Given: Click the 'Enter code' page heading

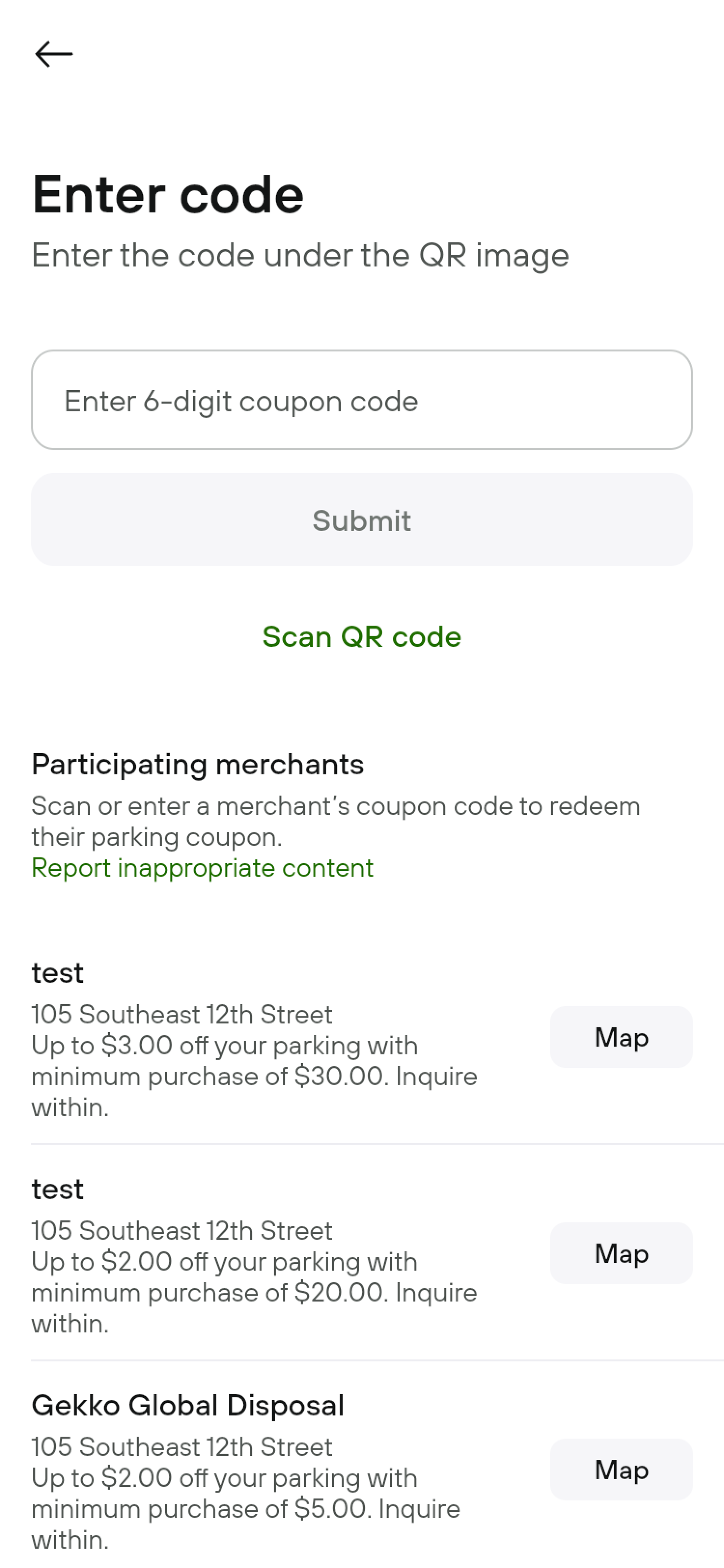Looking at the screenshot, I should click(x=167, y=195).
